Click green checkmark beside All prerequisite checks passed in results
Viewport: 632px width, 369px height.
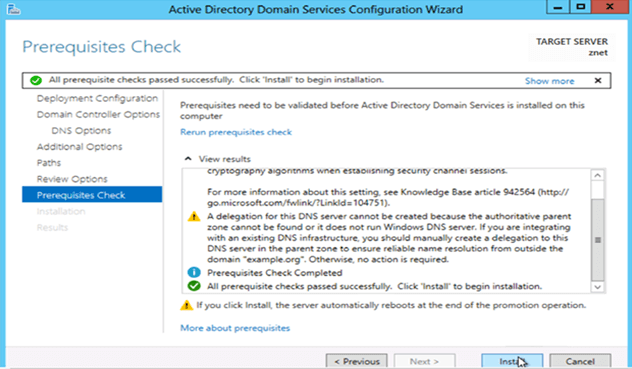point(194,286)
